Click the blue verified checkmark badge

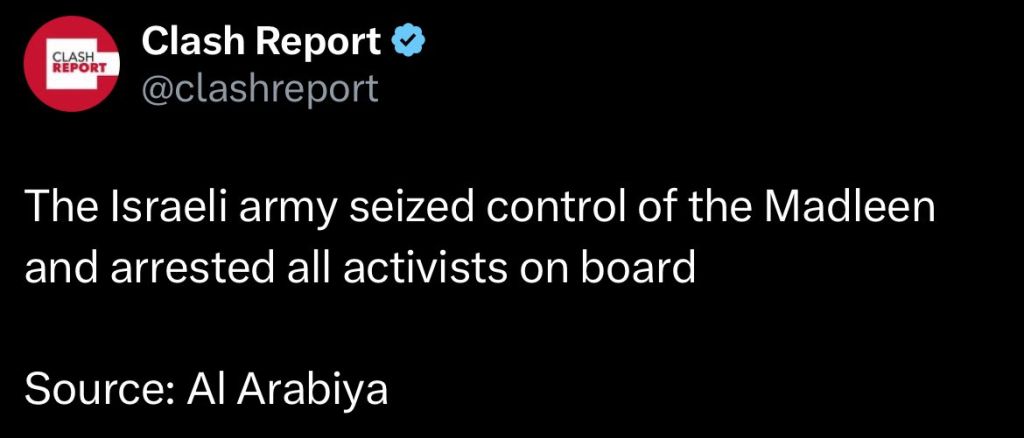408,42
